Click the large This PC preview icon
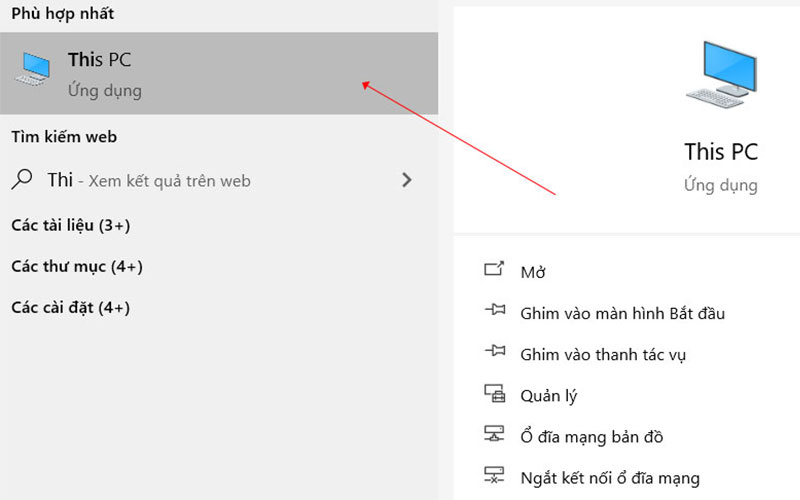 click(x=721, y=74)
